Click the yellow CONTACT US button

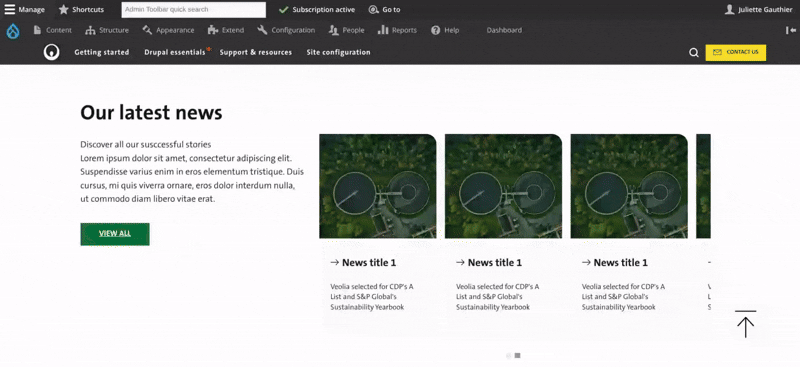pos(736,52)
